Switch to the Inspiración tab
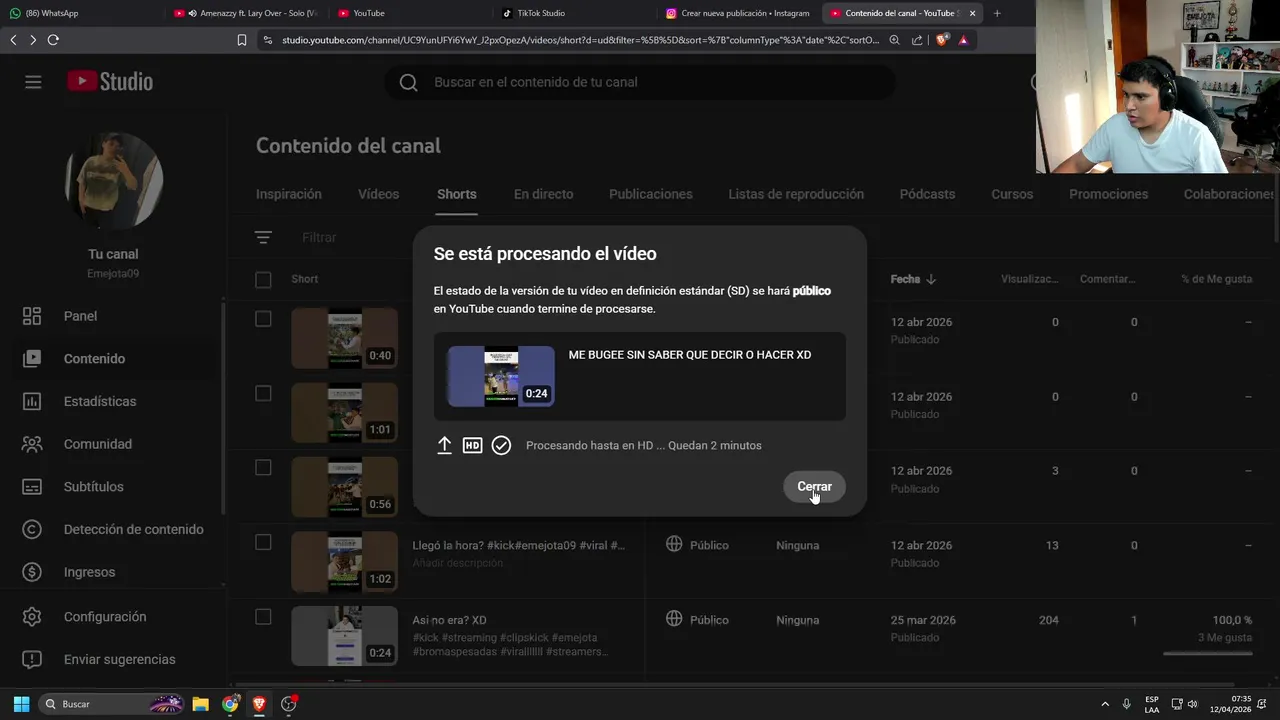Image resolution: width=1280 pixels, height=720 pixels. 288,194
